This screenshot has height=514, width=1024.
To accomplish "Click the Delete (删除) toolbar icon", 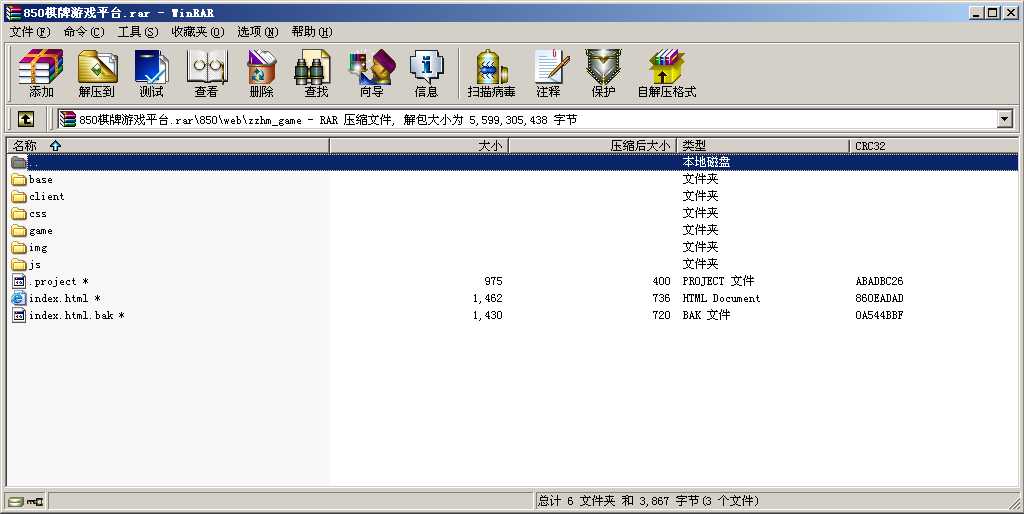I will coord(261,73).
